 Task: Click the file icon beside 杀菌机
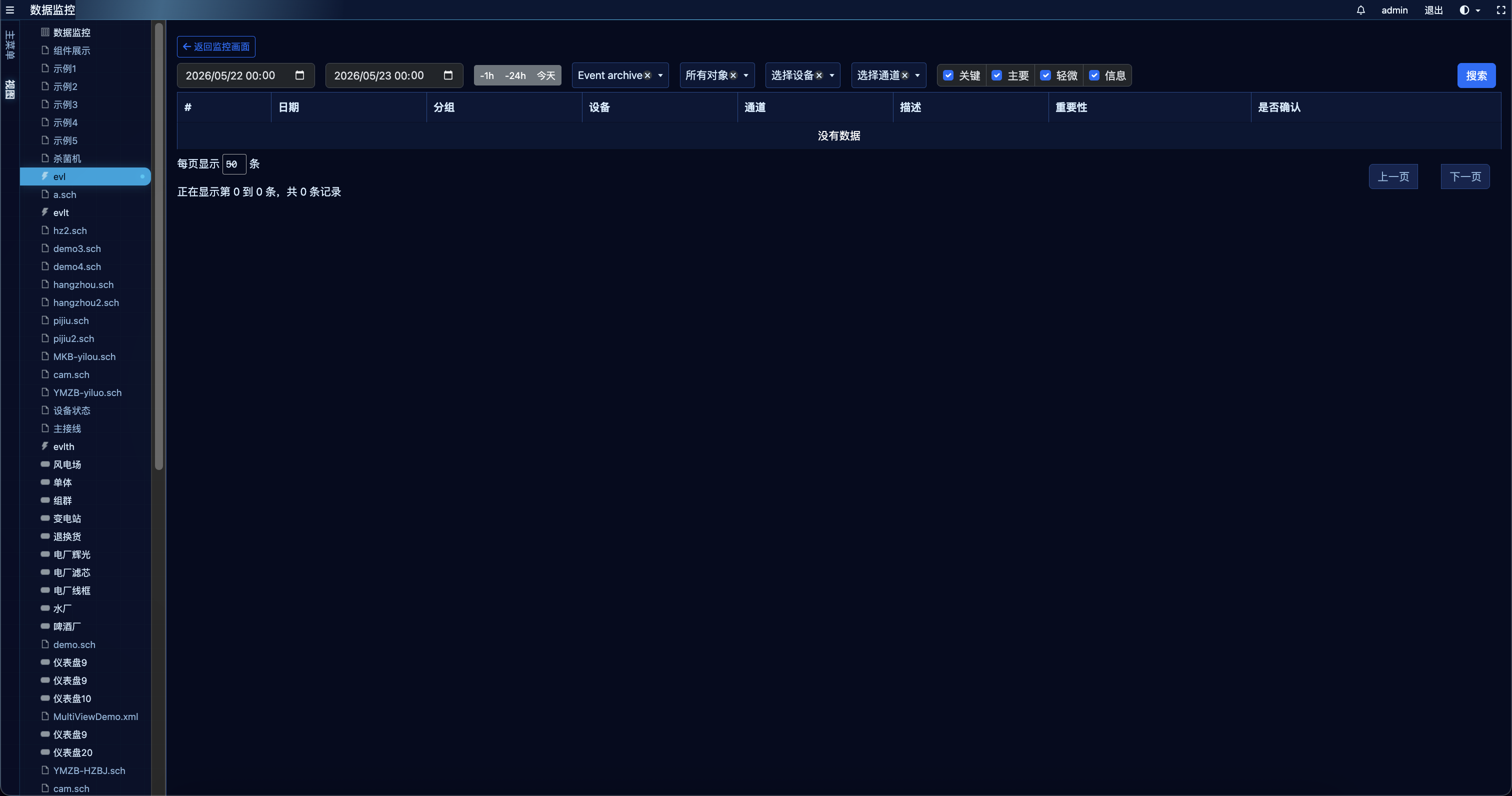[44, 158]
